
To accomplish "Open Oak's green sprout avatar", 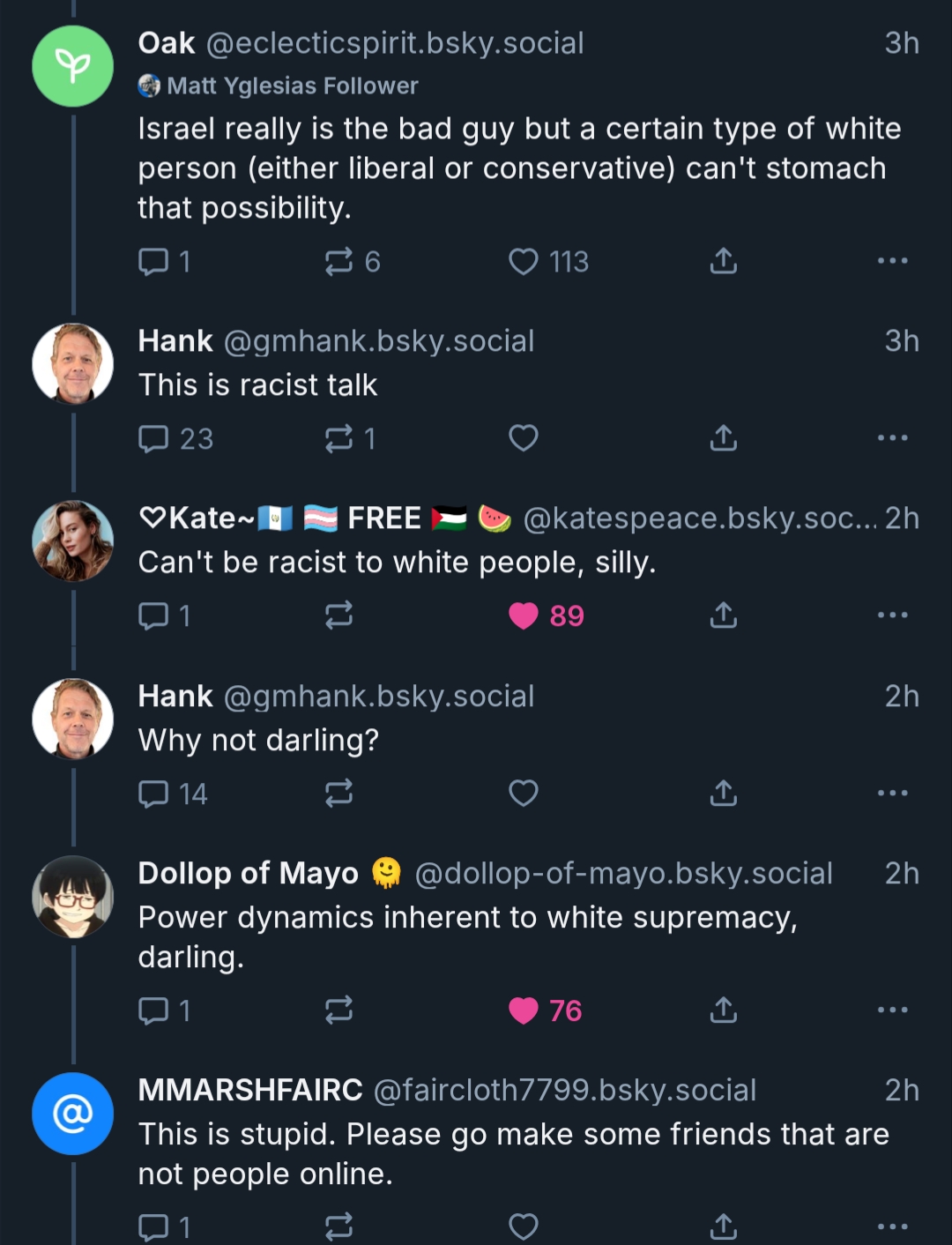I will tap(73, 66).
